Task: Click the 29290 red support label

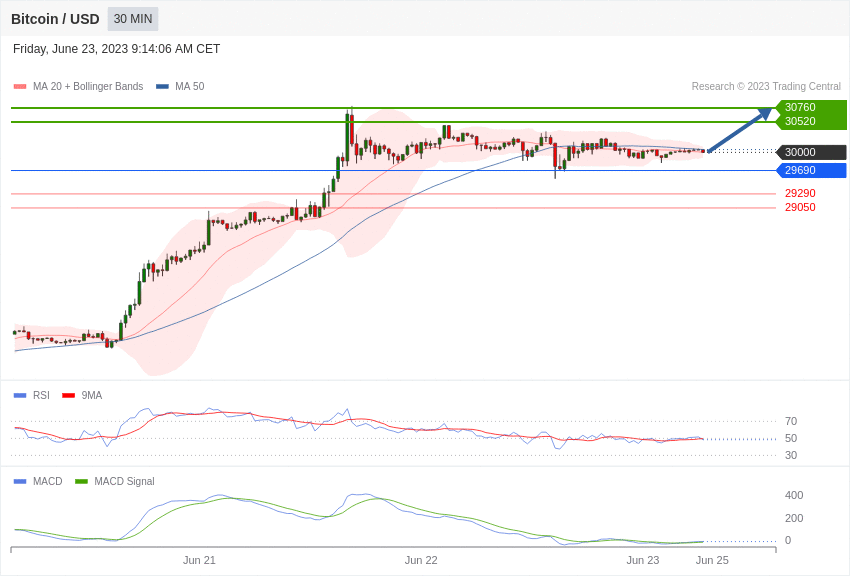Action: point(800,193)
